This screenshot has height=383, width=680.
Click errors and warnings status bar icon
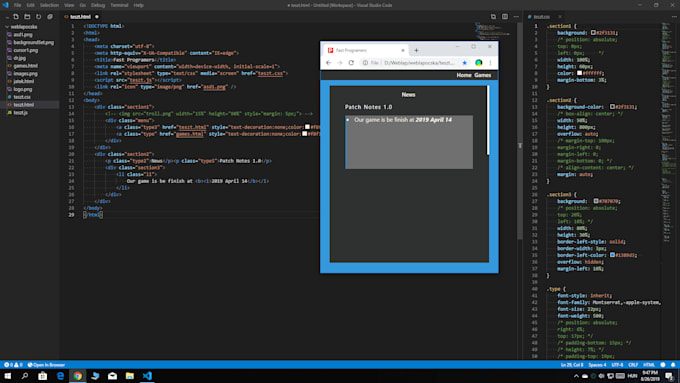[13, 365]
